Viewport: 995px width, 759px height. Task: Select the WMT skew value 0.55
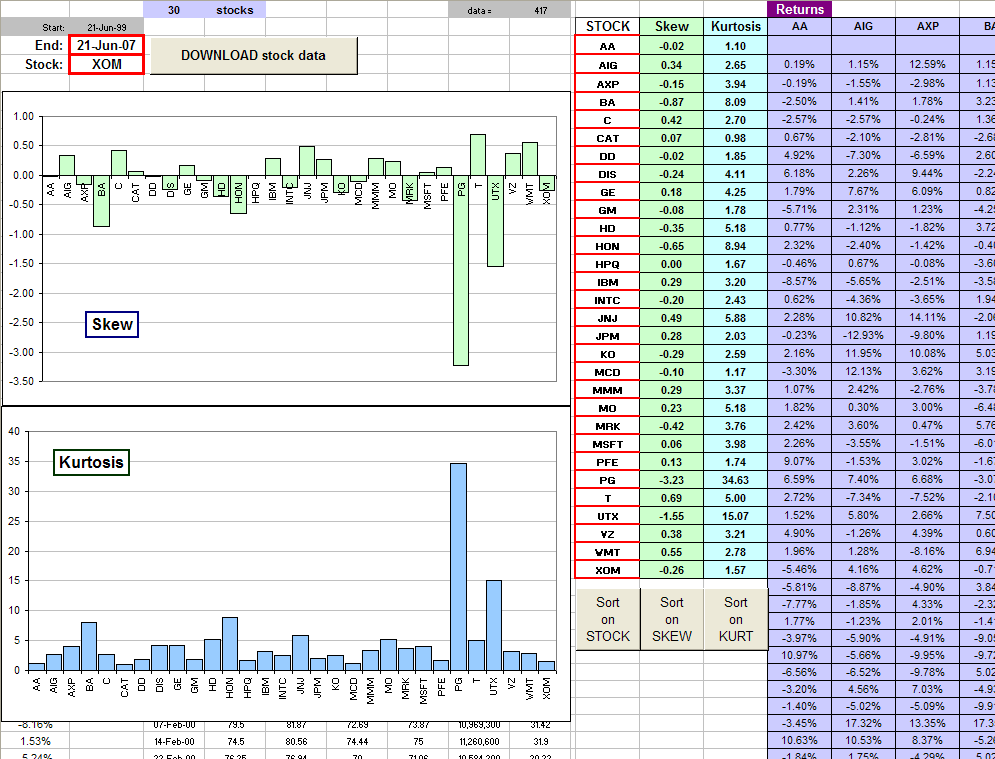click(671, 552)
